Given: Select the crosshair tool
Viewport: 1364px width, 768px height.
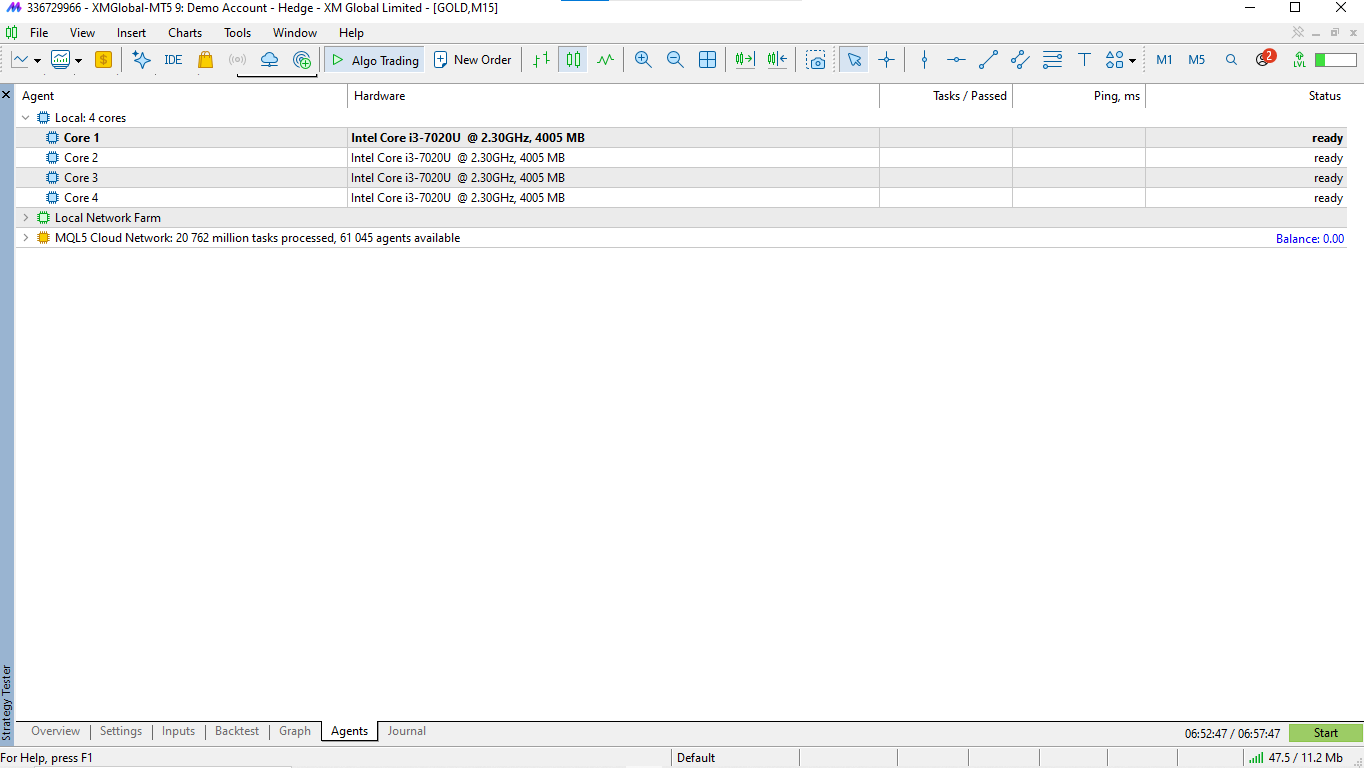Looking at the screenshot, I should (x=886, y=60).
